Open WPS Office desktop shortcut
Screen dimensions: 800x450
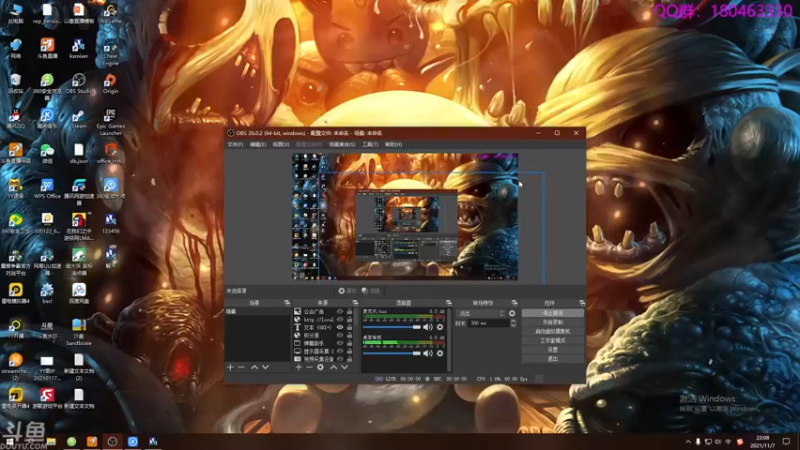pos(47,188)
